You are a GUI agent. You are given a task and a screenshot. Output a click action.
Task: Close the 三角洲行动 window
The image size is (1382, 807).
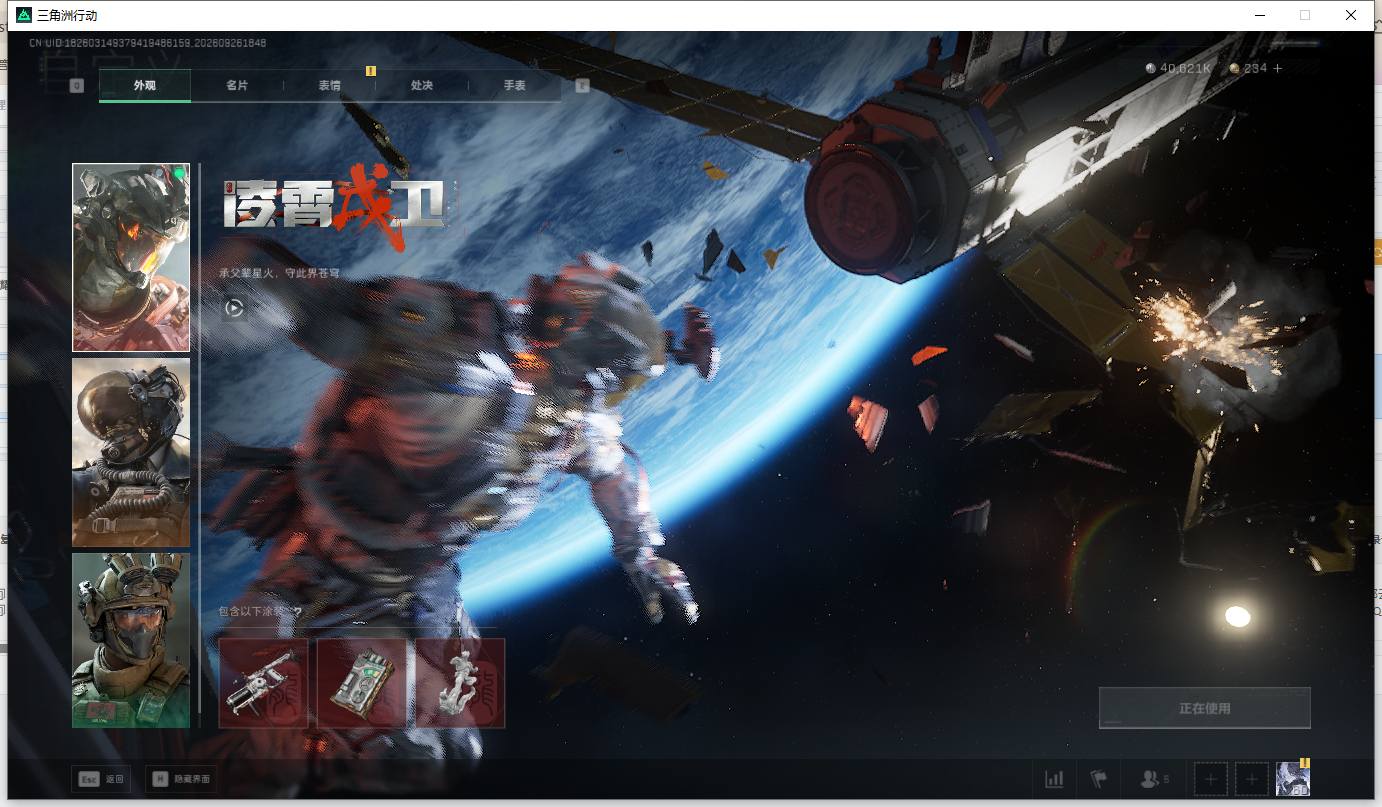pyautogui.click(x=1351, y=15)
